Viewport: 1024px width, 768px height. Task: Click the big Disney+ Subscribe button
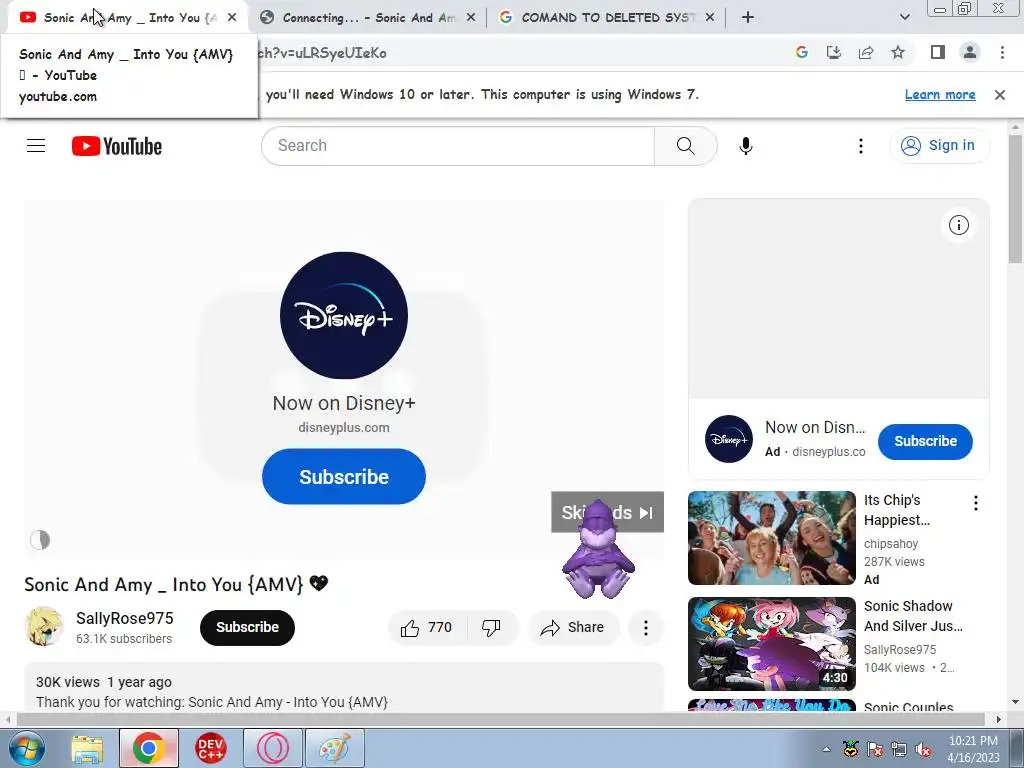click(344, 477)
